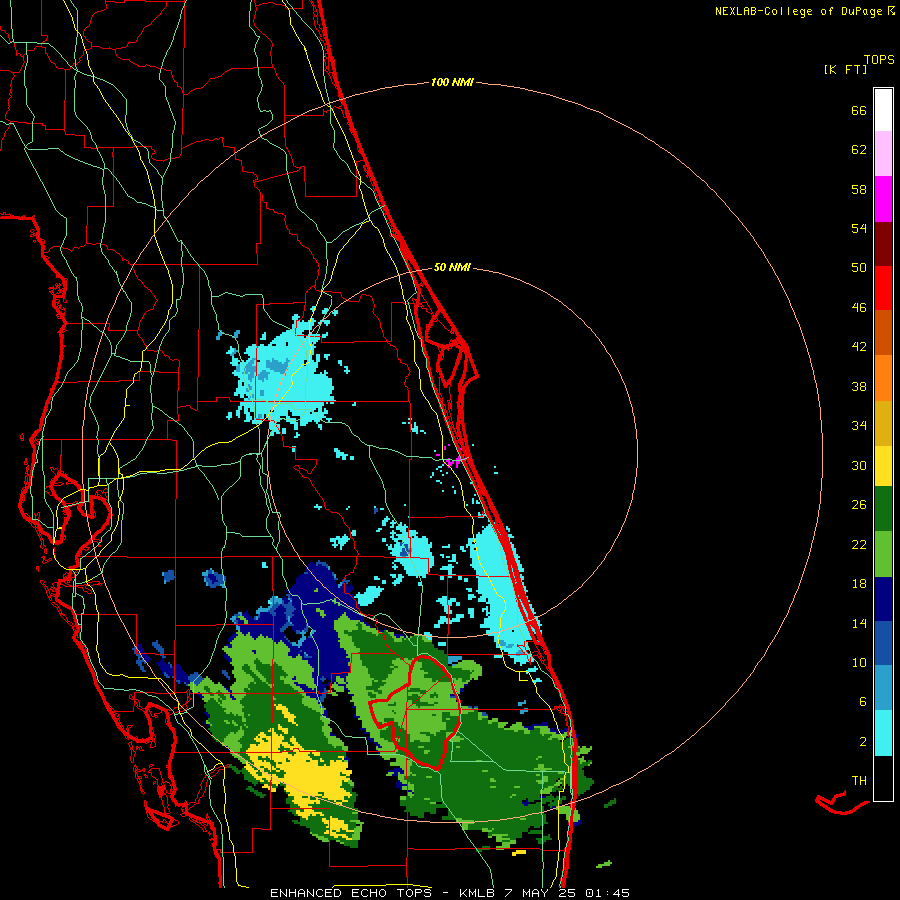
Task: Click the gold 34 kft legend swatch
Action: tap(883, 423)
